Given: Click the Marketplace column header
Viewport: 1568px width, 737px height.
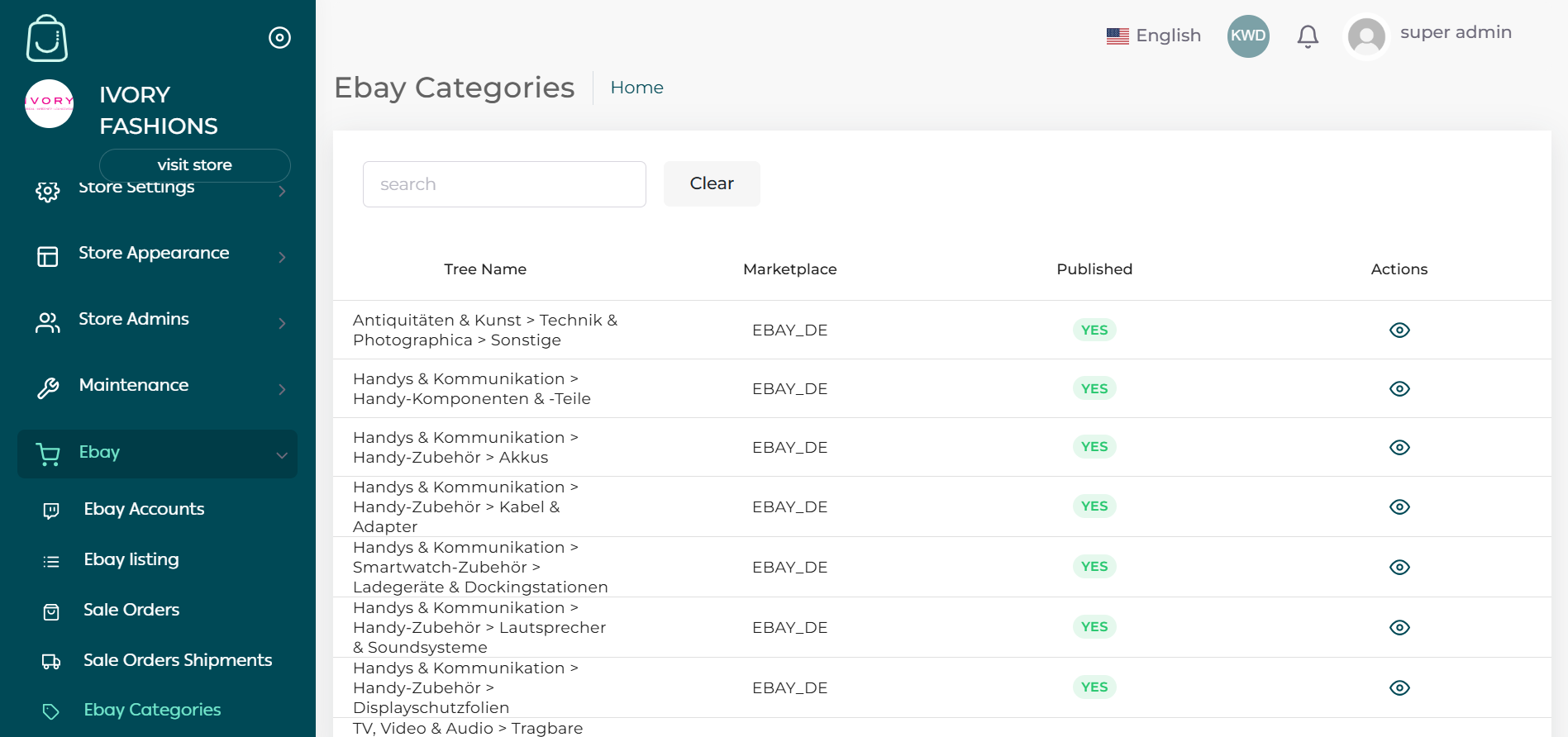Looking at the screenshot, I should (789, 269).
